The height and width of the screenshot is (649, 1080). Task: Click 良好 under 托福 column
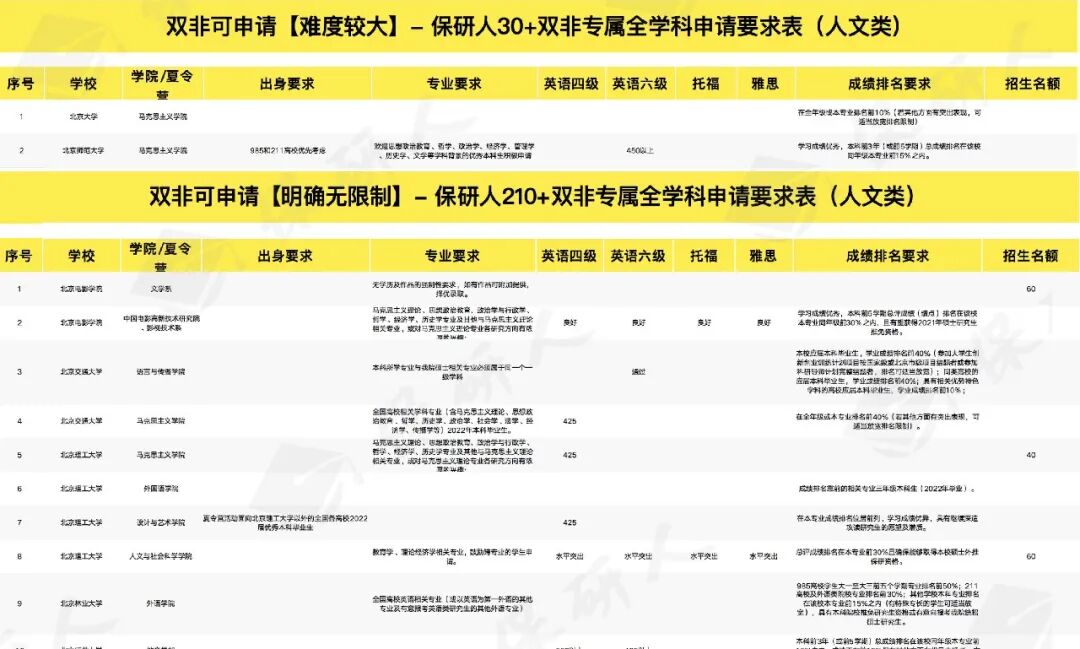[x=704, y=322]
